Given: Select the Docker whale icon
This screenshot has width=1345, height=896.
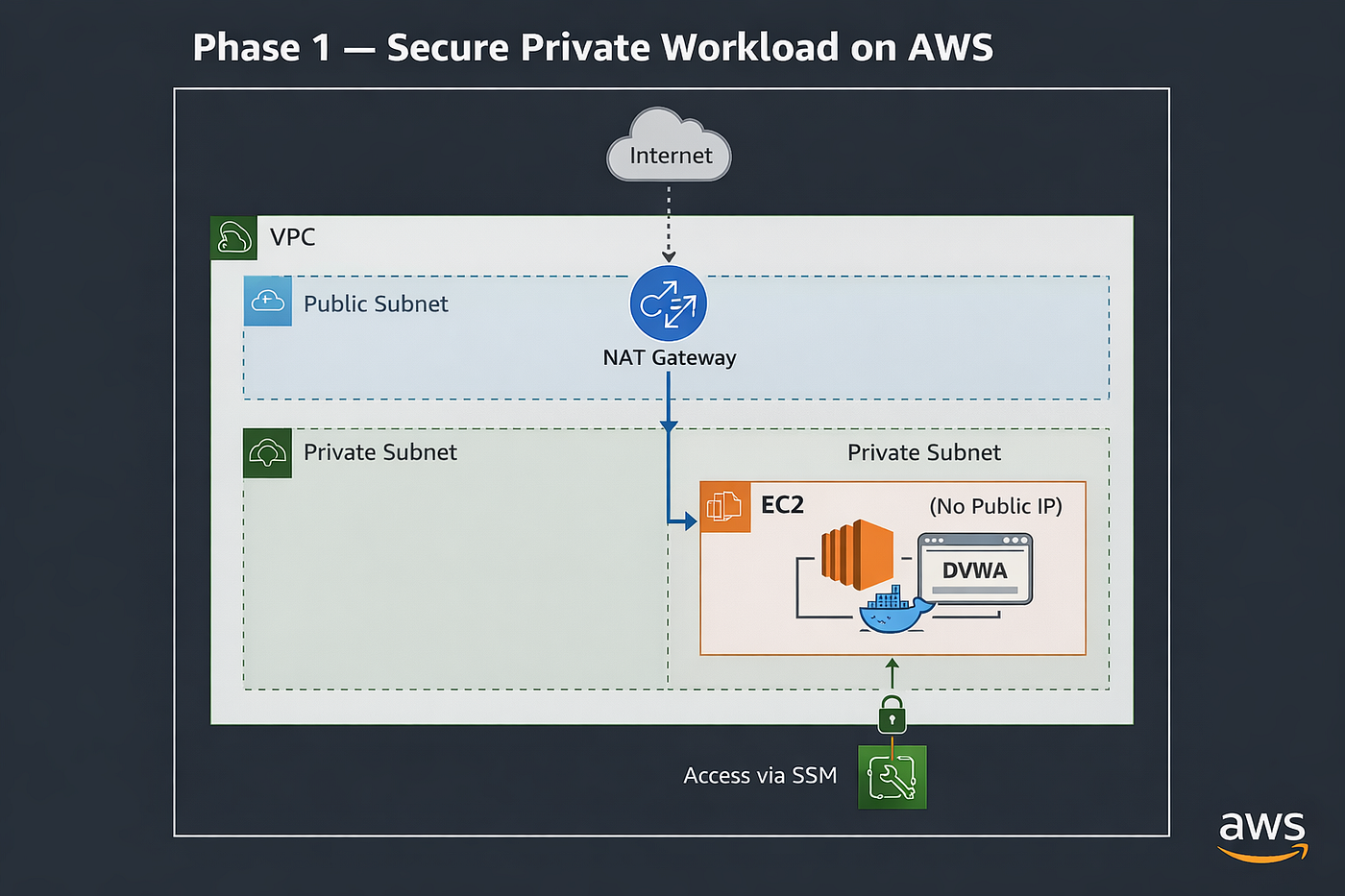Looking at the screenshot, I should point(895,611).
